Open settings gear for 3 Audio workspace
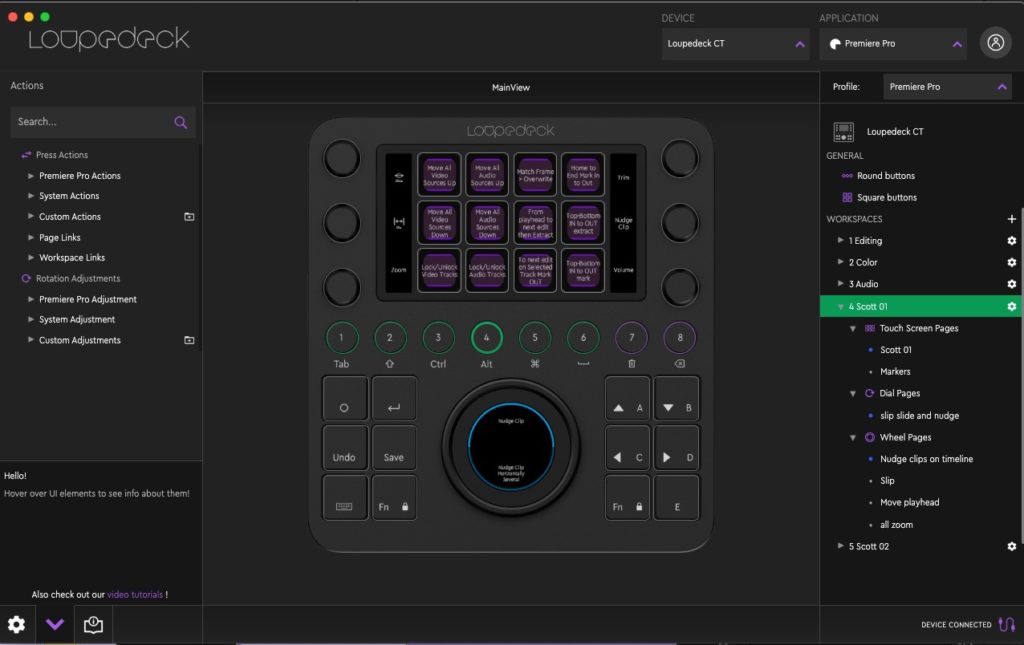 pos(1011,284)
